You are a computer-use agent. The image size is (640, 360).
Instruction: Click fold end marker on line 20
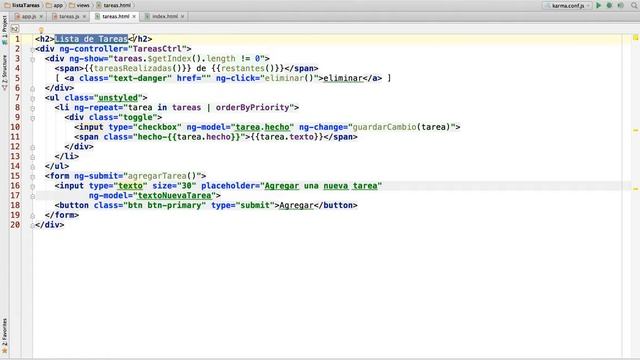click(32, 225)
